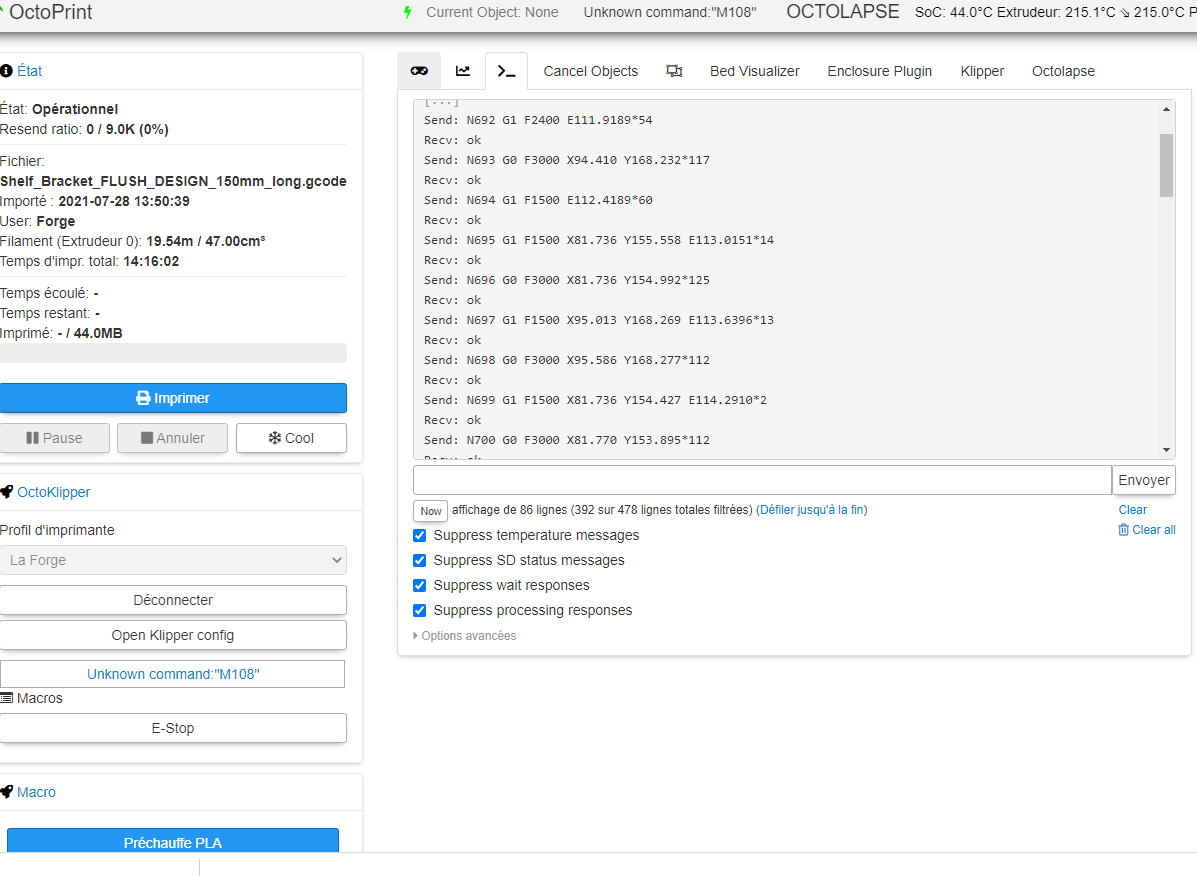This screenshot has width=1197, height=876.
Task: Click the terminal output scrollbar thumb
Action: coord(1166,165)
